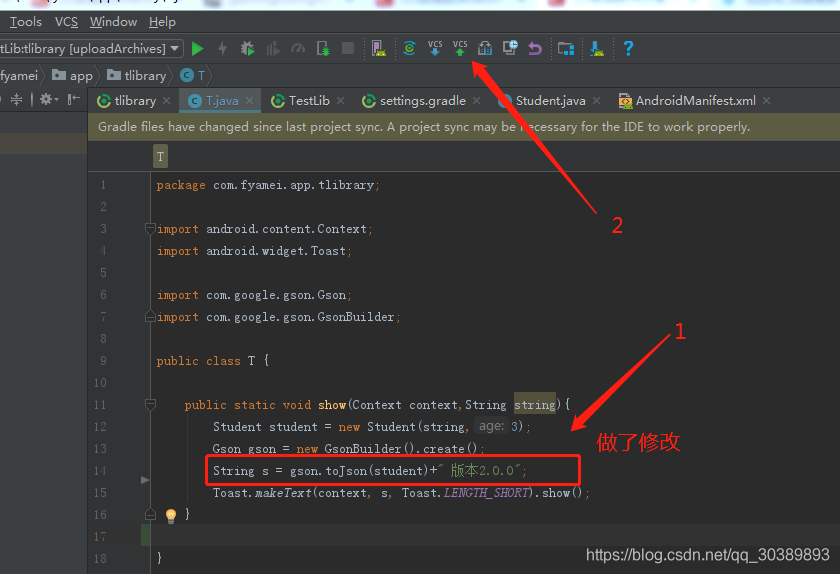Run the uploadArchives configuration with the green play icon

[x=198, y=49]
